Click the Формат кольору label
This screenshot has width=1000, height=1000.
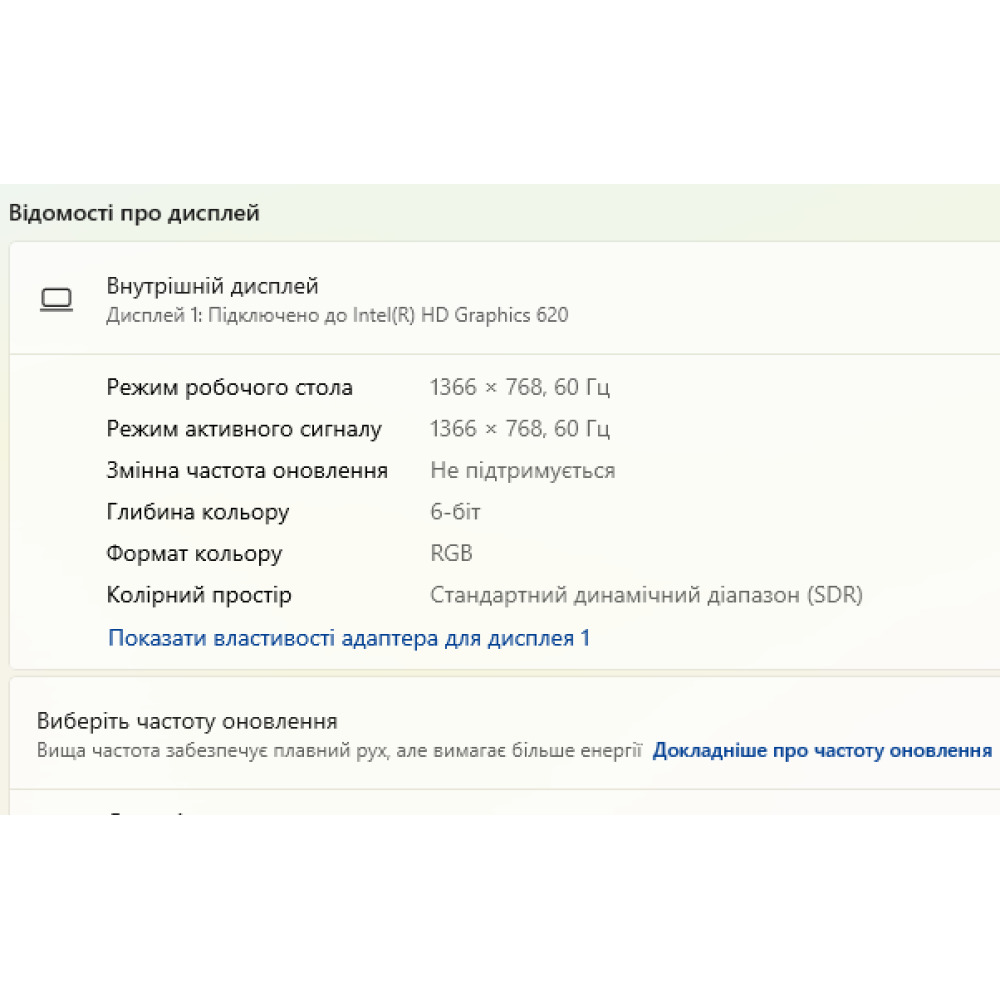(x=194, y=553)
